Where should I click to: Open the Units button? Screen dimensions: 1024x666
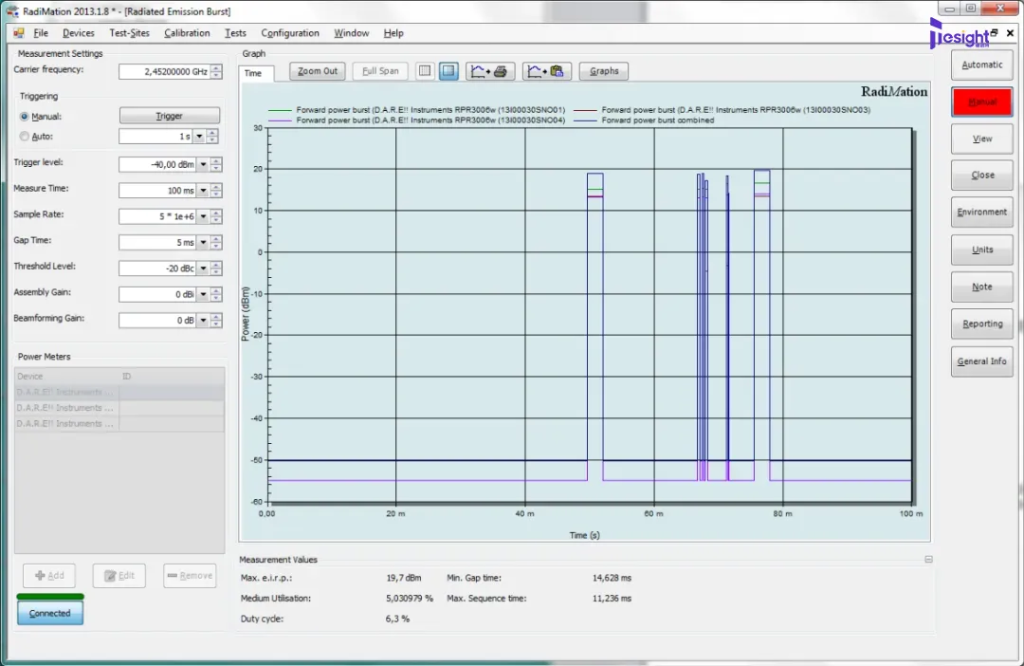click(x=982, y=249)
